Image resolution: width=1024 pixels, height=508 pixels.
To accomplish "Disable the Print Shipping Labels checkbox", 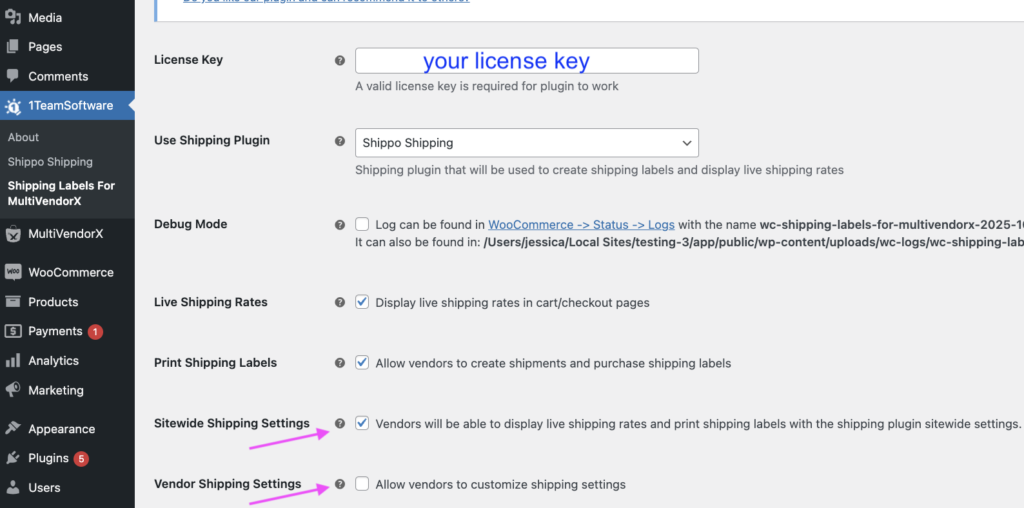I will coord(362,363).
